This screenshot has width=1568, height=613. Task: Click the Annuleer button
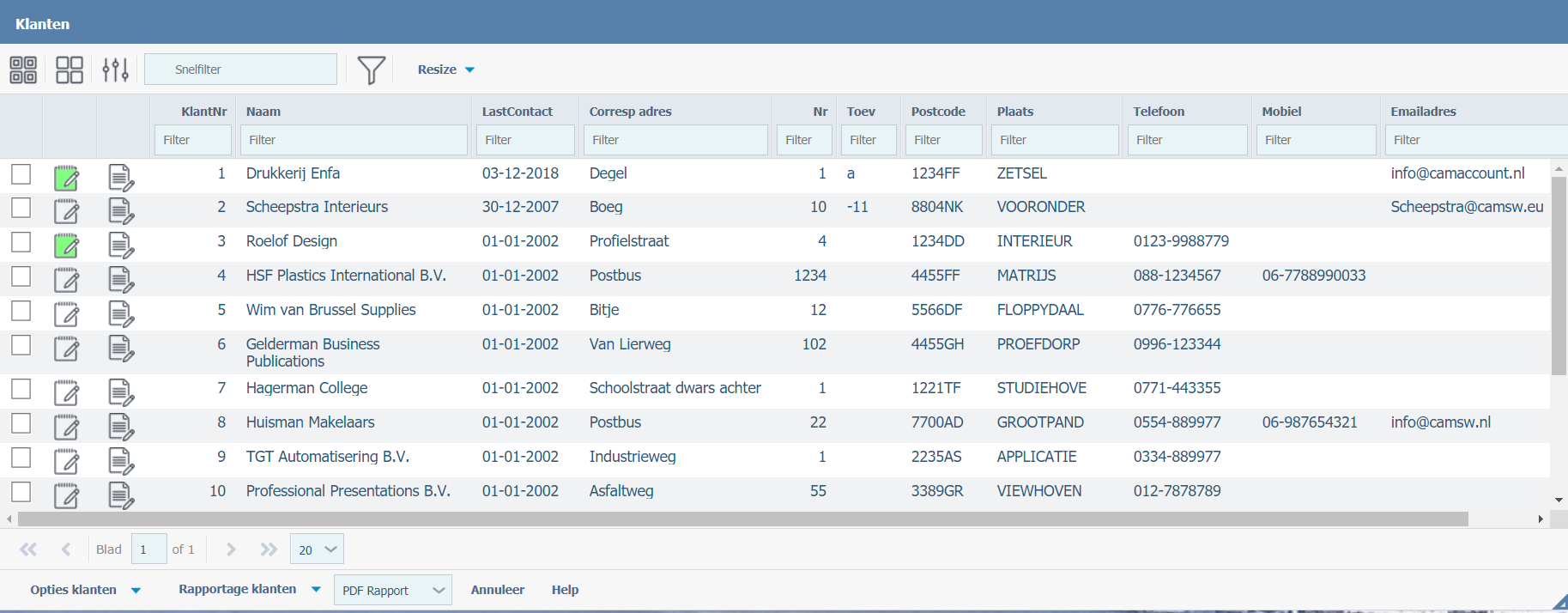pyautogui.click(x=497, y=590)
